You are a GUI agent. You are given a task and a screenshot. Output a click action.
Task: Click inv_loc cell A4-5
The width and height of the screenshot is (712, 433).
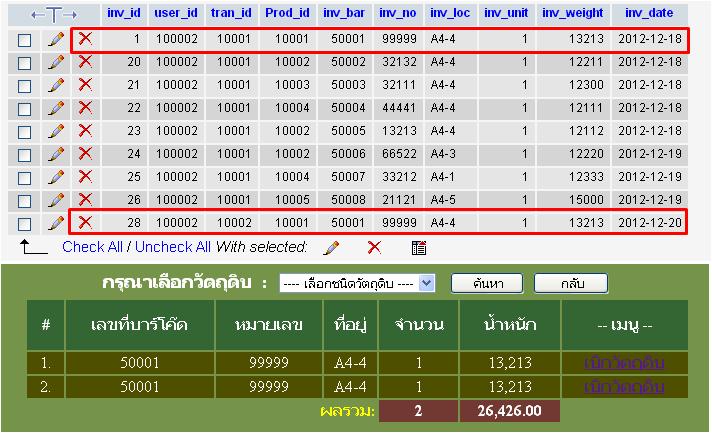[x=443, y=200]
